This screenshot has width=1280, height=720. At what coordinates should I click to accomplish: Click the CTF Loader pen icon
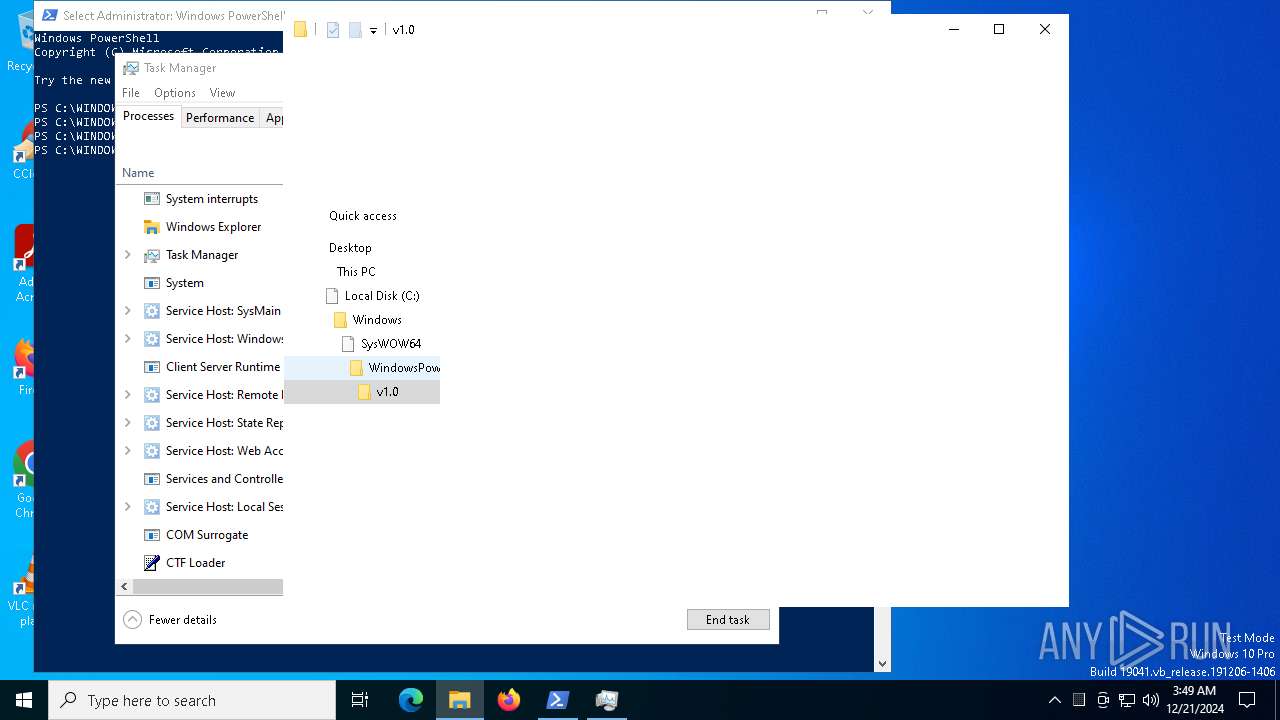pos(152,563)
